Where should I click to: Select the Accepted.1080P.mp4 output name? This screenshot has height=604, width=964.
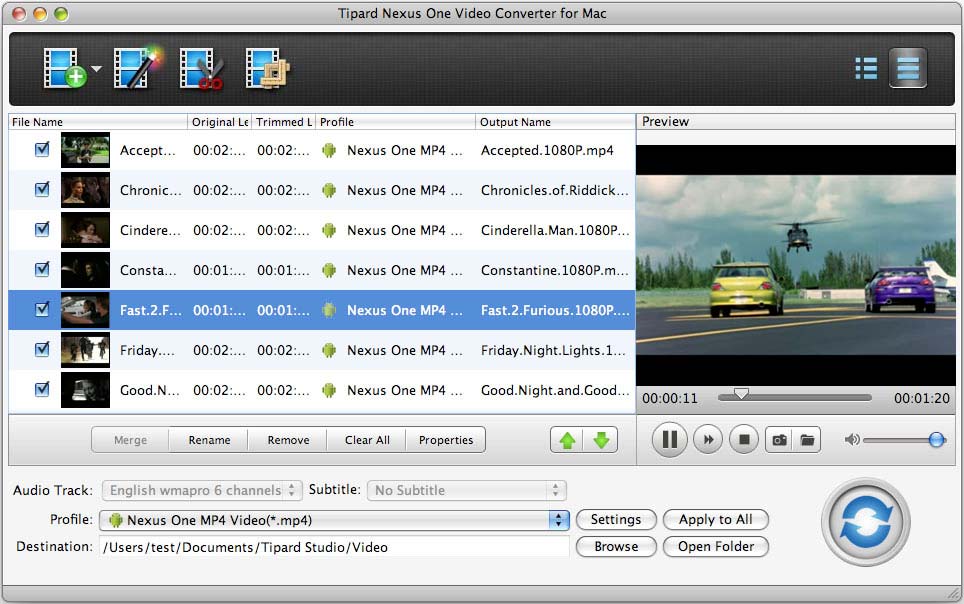(x=547, y=150)
